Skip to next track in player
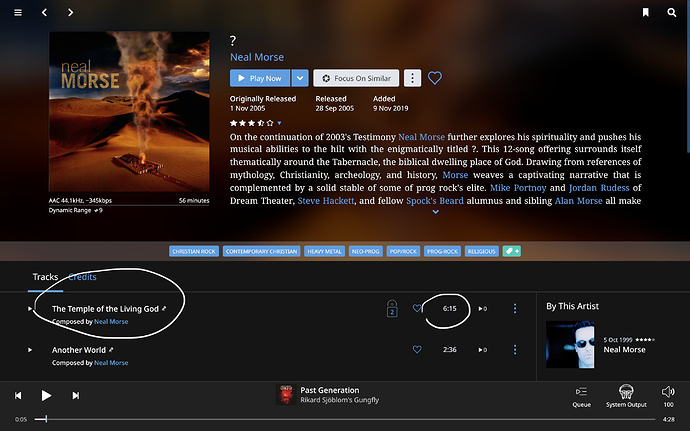 pos(76,396)
